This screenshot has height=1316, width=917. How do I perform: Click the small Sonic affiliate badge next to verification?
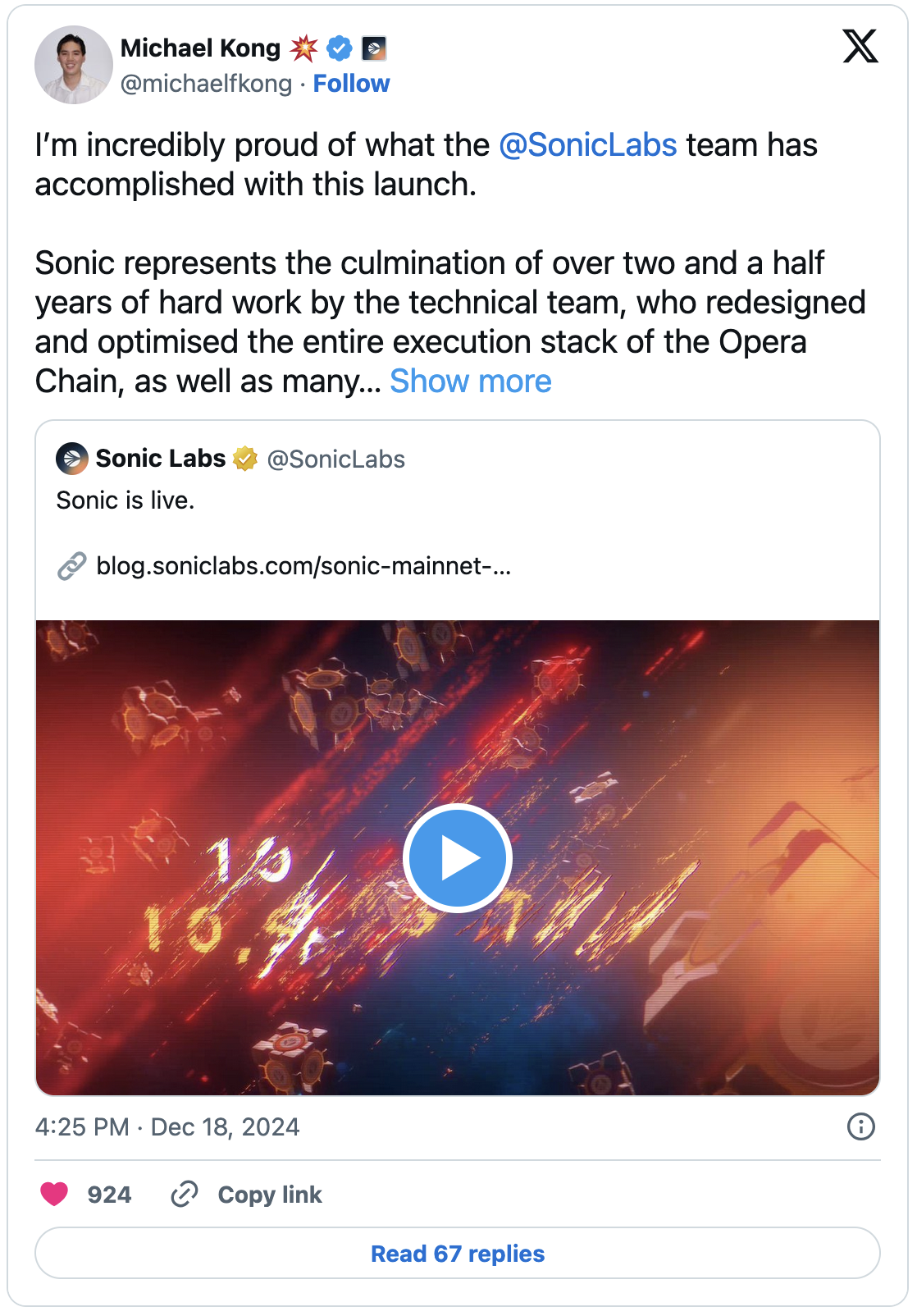374,49
